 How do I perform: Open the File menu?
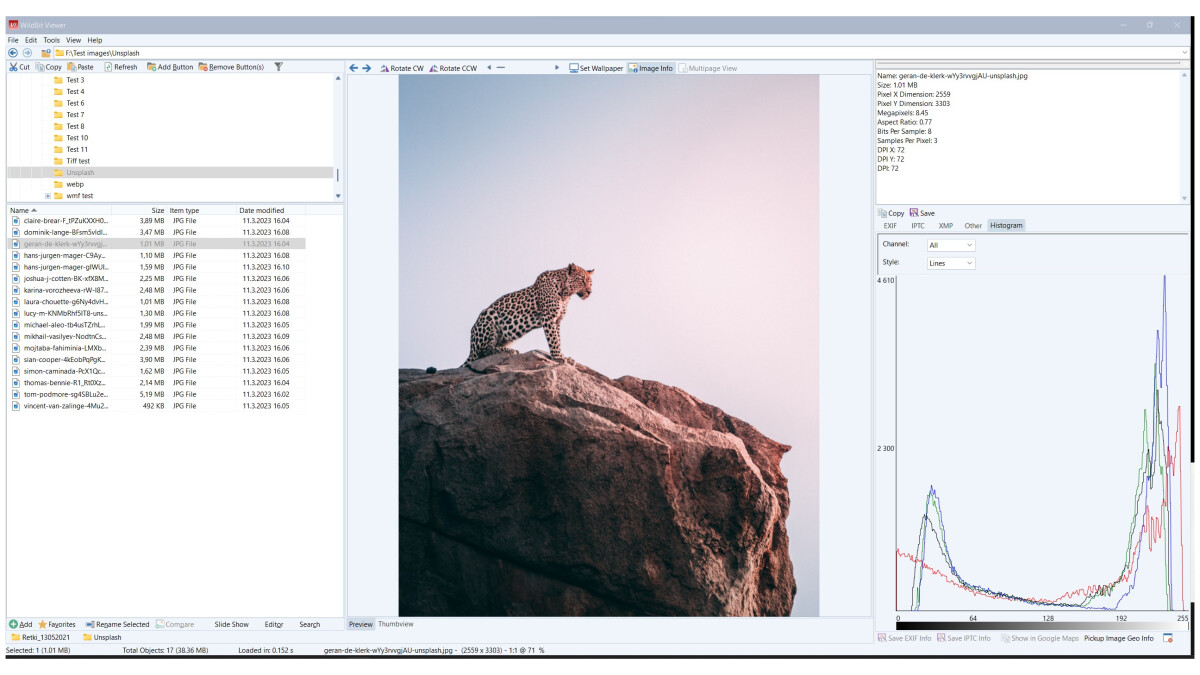[14, 40]
